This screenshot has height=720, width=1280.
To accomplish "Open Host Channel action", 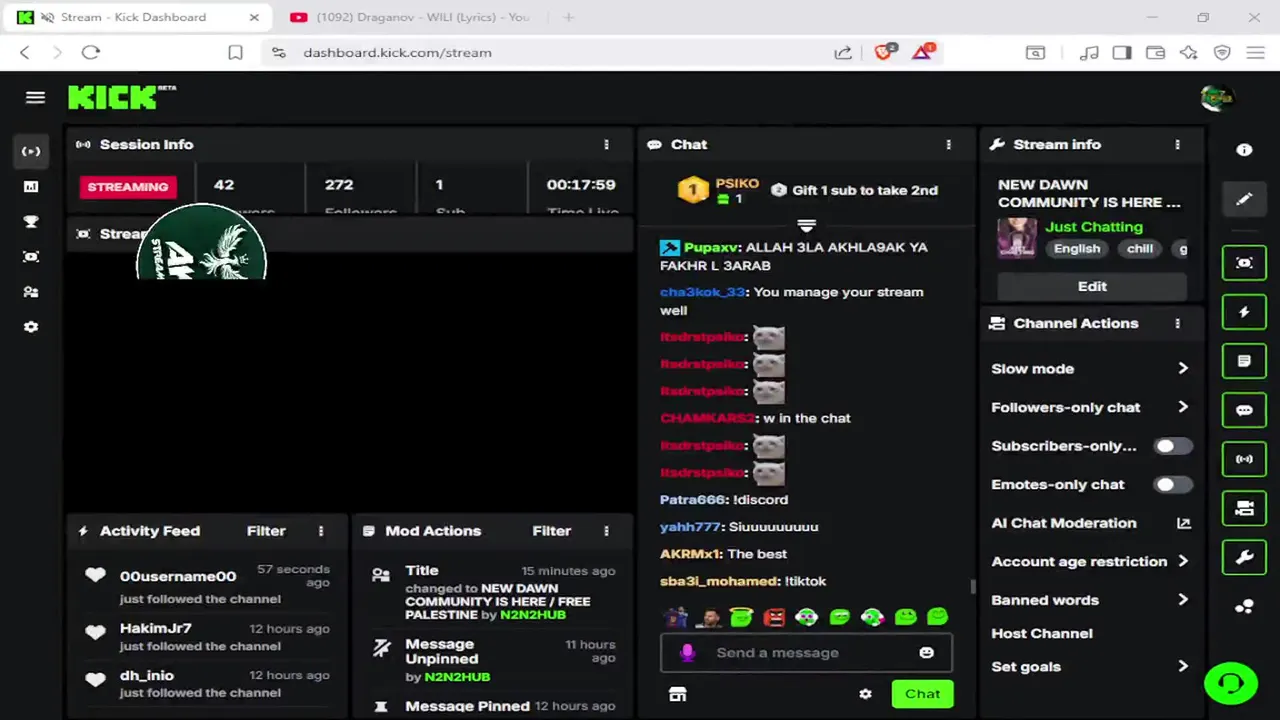I will click(1041, 633).
